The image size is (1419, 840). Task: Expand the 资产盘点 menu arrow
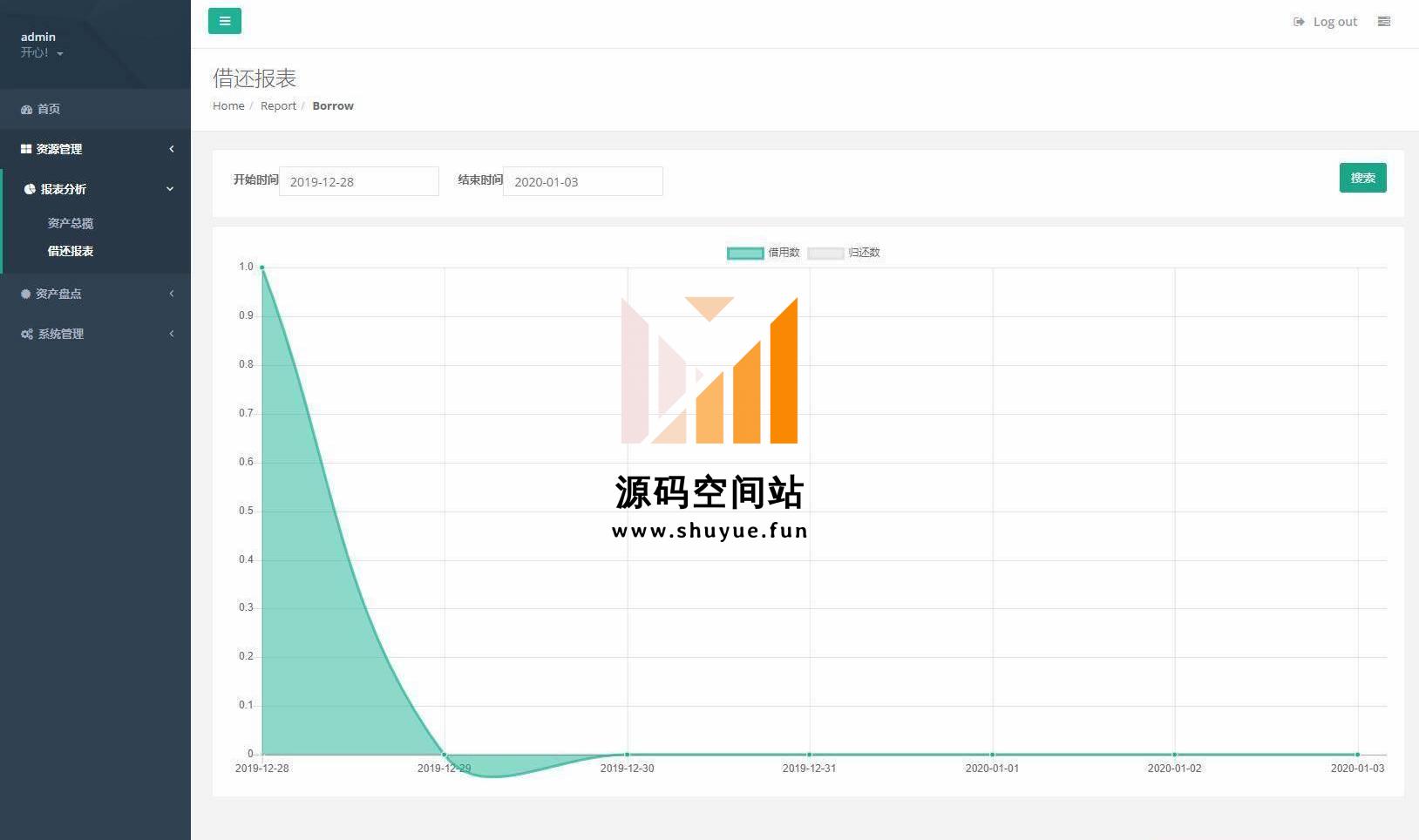(x=172, y=294)
